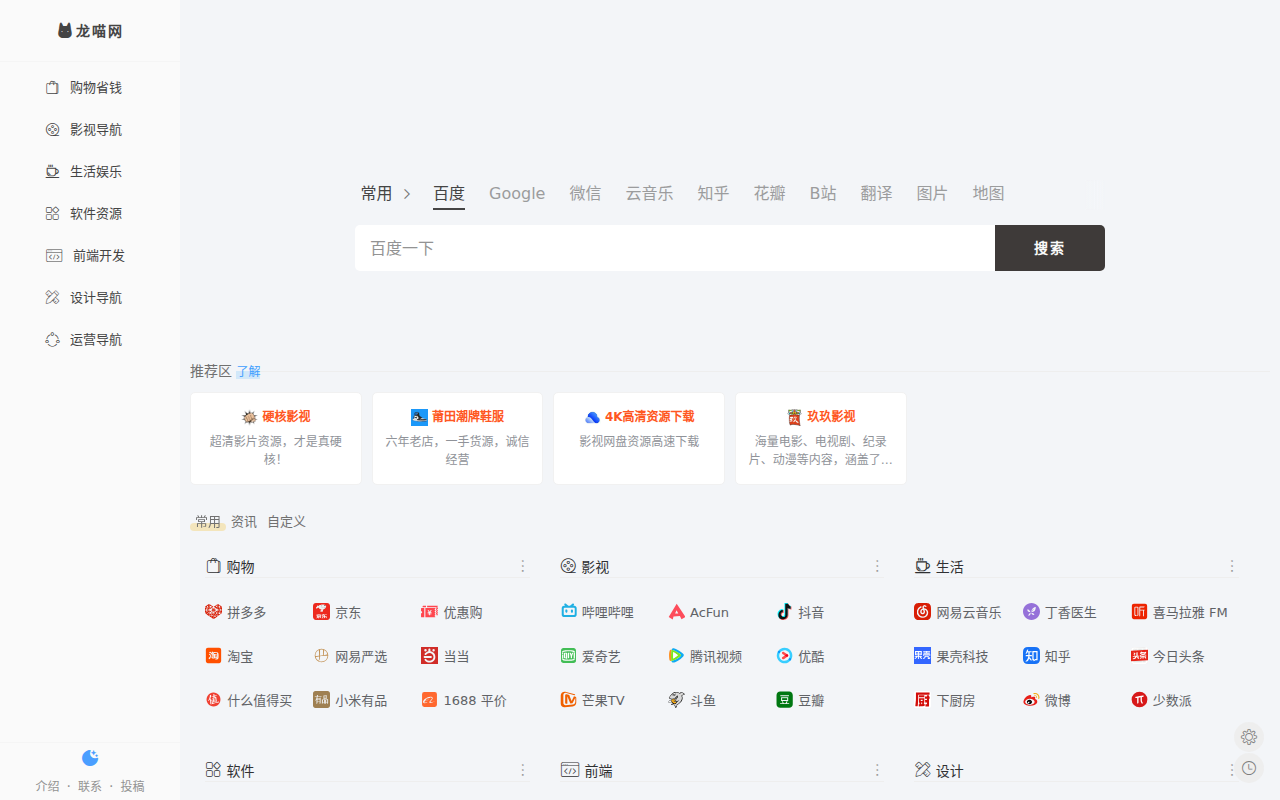Select the 翻译 search tab
Screen dimensions: 1280x800
[x=877, y=194]
